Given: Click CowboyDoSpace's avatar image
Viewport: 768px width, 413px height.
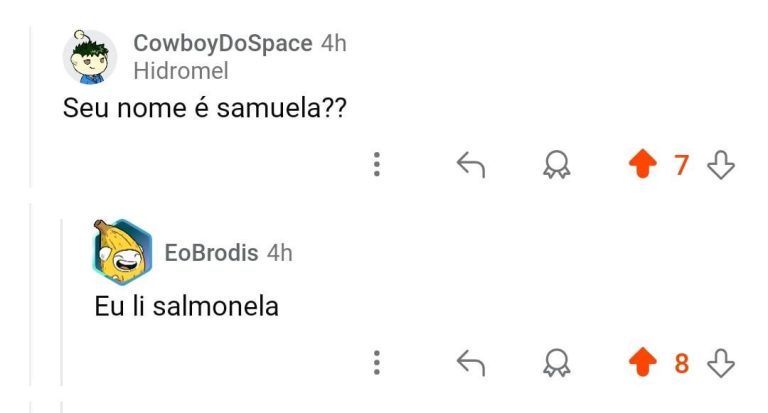Looking at the screenshot, I should pos(90,57).
